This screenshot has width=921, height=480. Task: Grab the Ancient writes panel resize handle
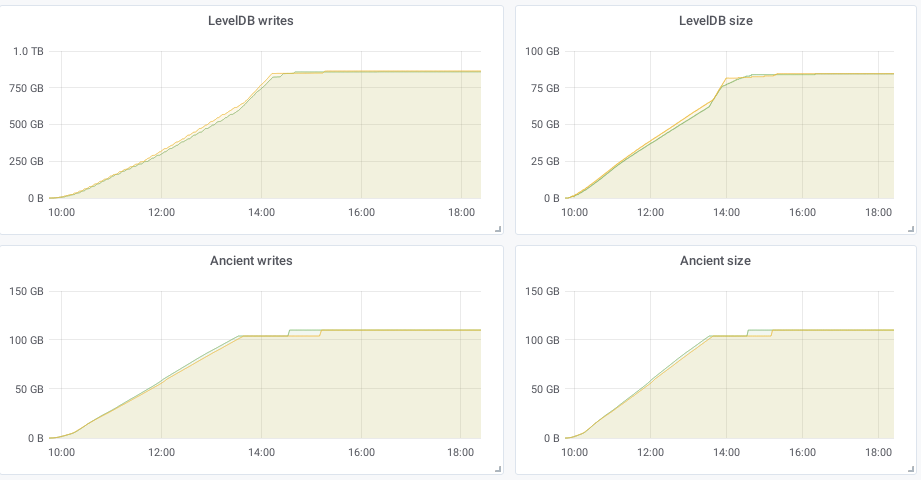[x=498, y=469]
